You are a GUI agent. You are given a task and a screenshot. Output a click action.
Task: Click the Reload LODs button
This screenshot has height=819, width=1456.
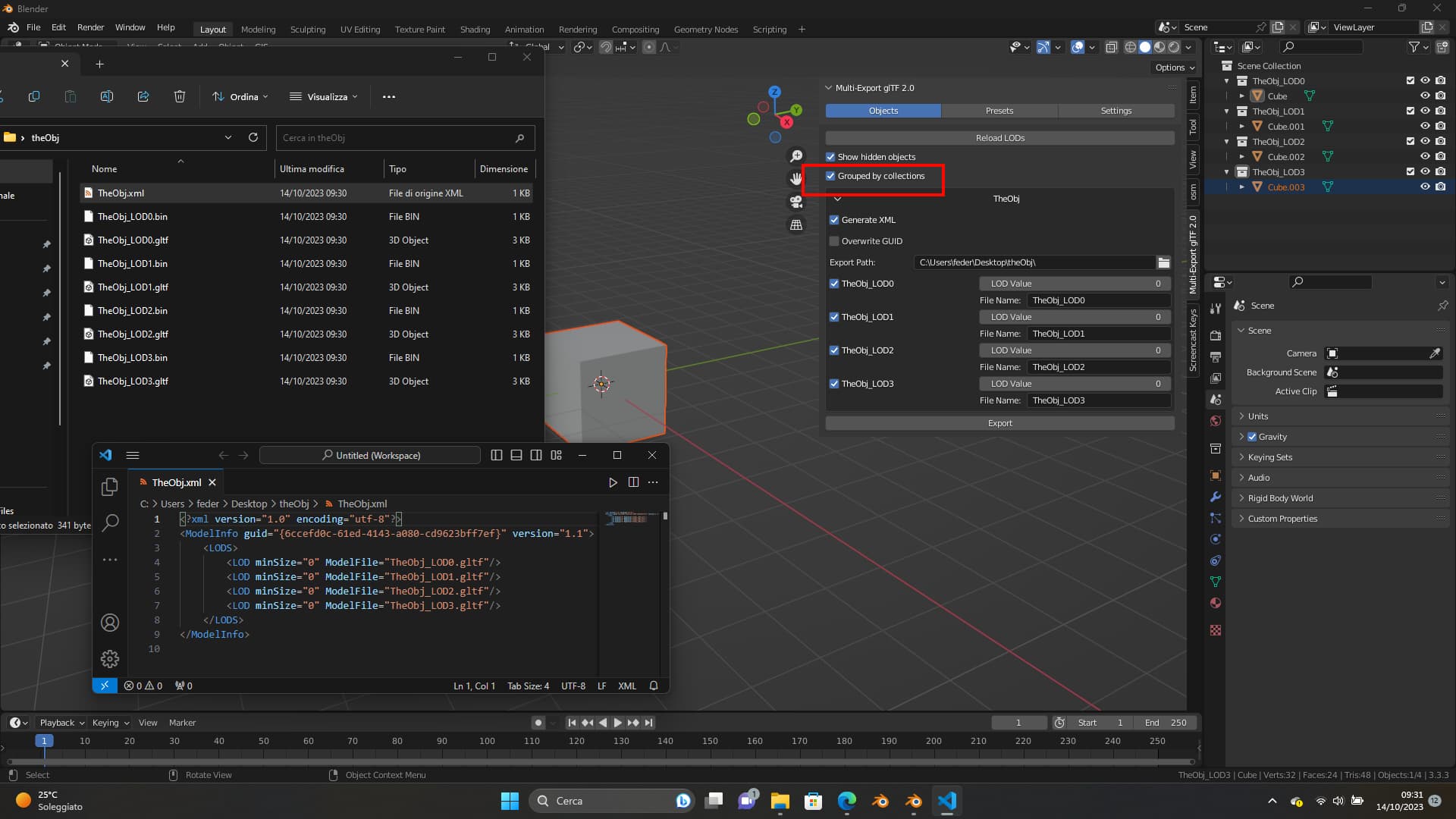tap(1000, 138)
